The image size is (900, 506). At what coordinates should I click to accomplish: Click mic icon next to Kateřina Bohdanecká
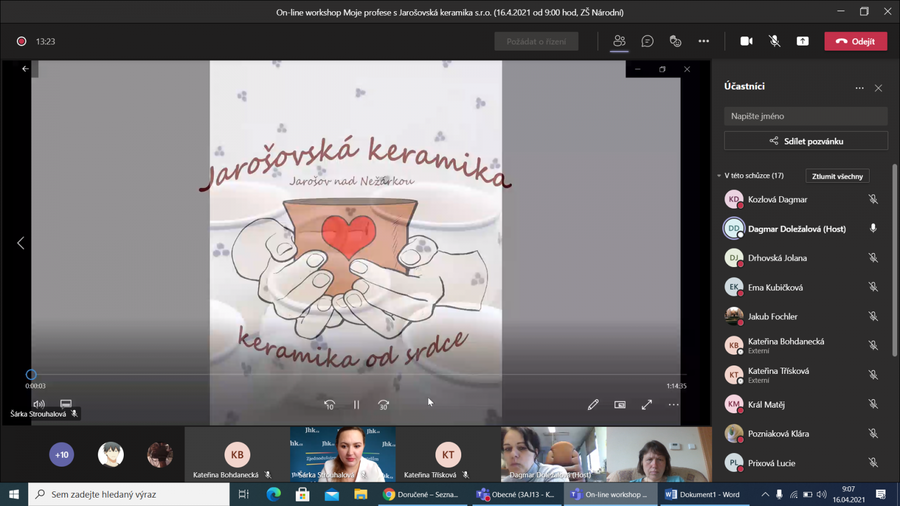(x=873, y=345)
